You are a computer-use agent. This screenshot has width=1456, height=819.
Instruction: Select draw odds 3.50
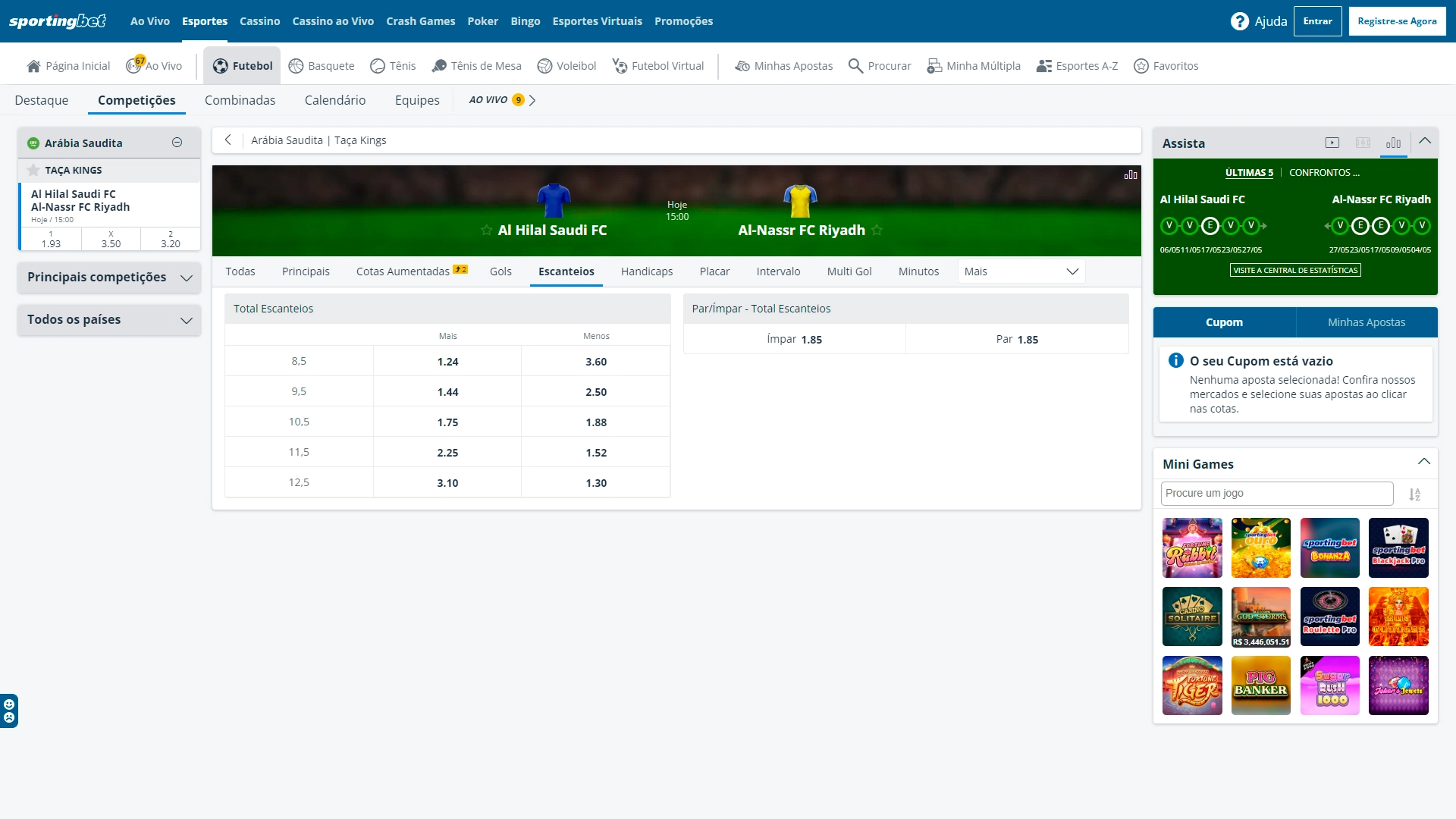click(111, 239)
